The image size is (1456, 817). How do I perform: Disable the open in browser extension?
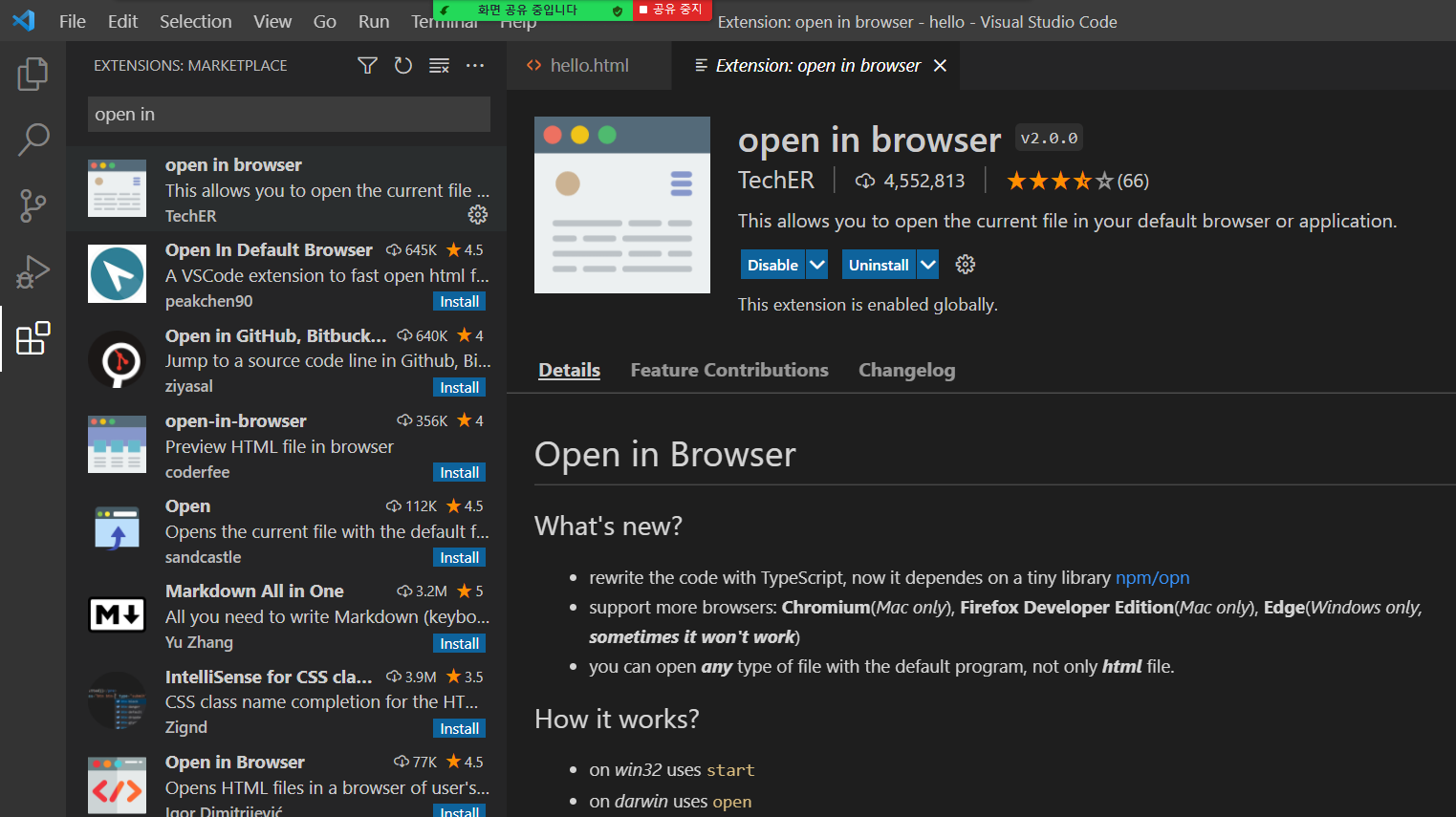tap(772, 265)
